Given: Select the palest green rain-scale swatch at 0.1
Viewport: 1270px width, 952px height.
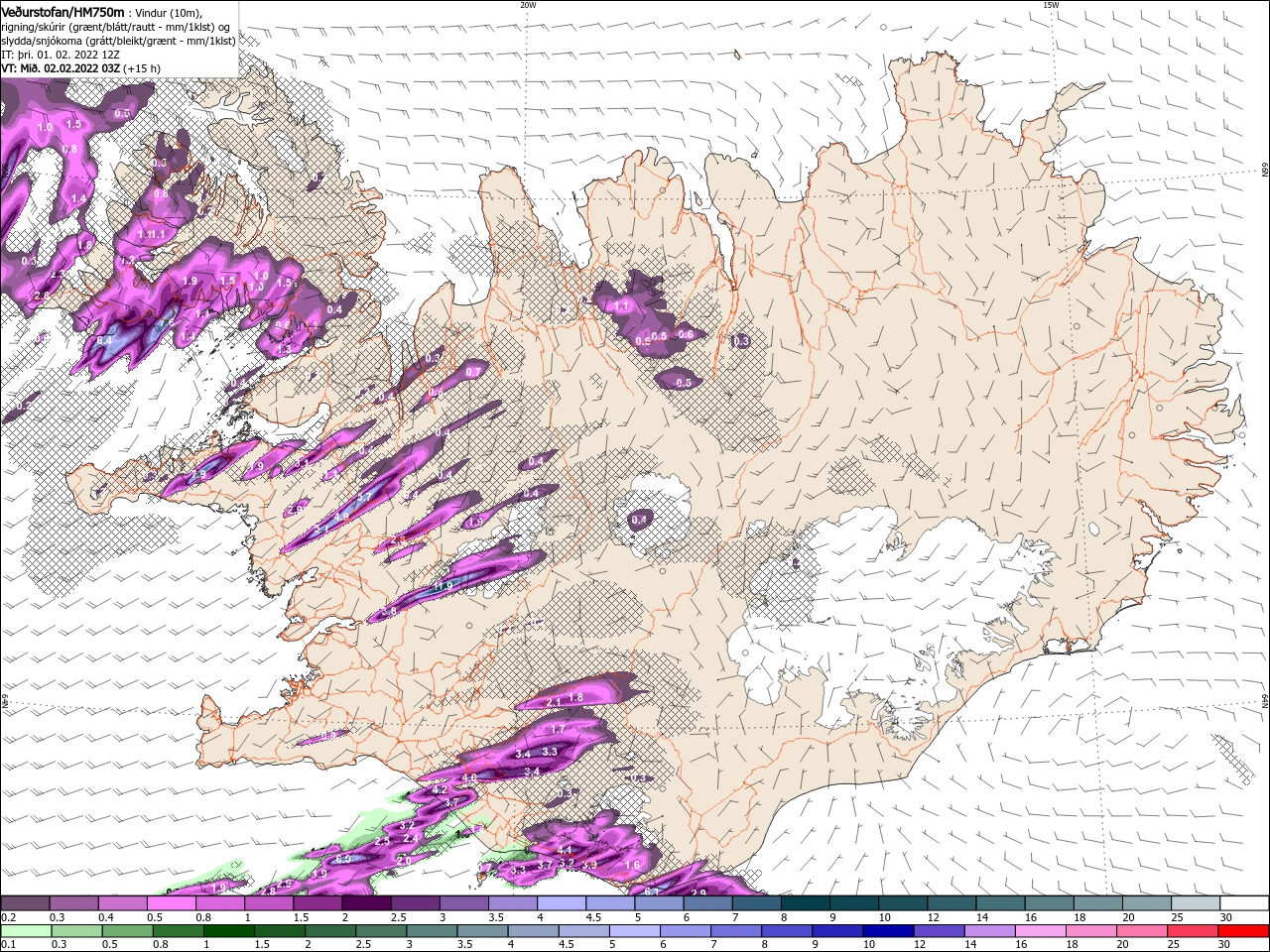Looking at the screenshot, I should [x=25, y=931].
